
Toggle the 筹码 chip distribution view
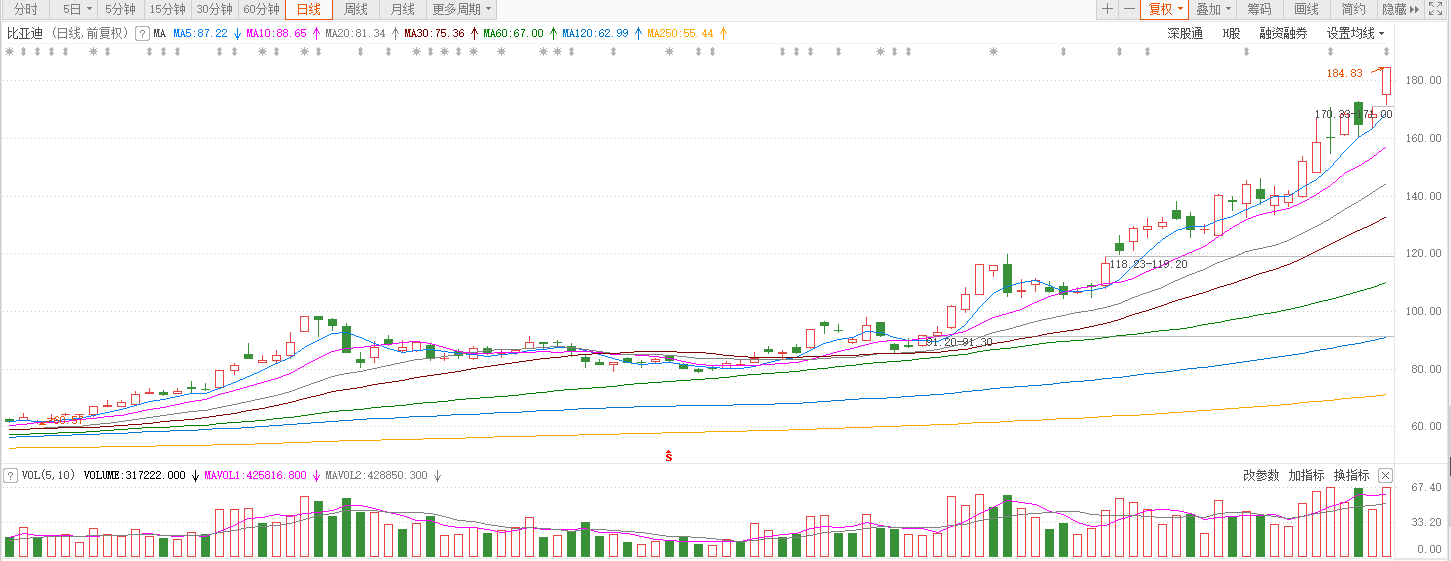coord(1259,9)
